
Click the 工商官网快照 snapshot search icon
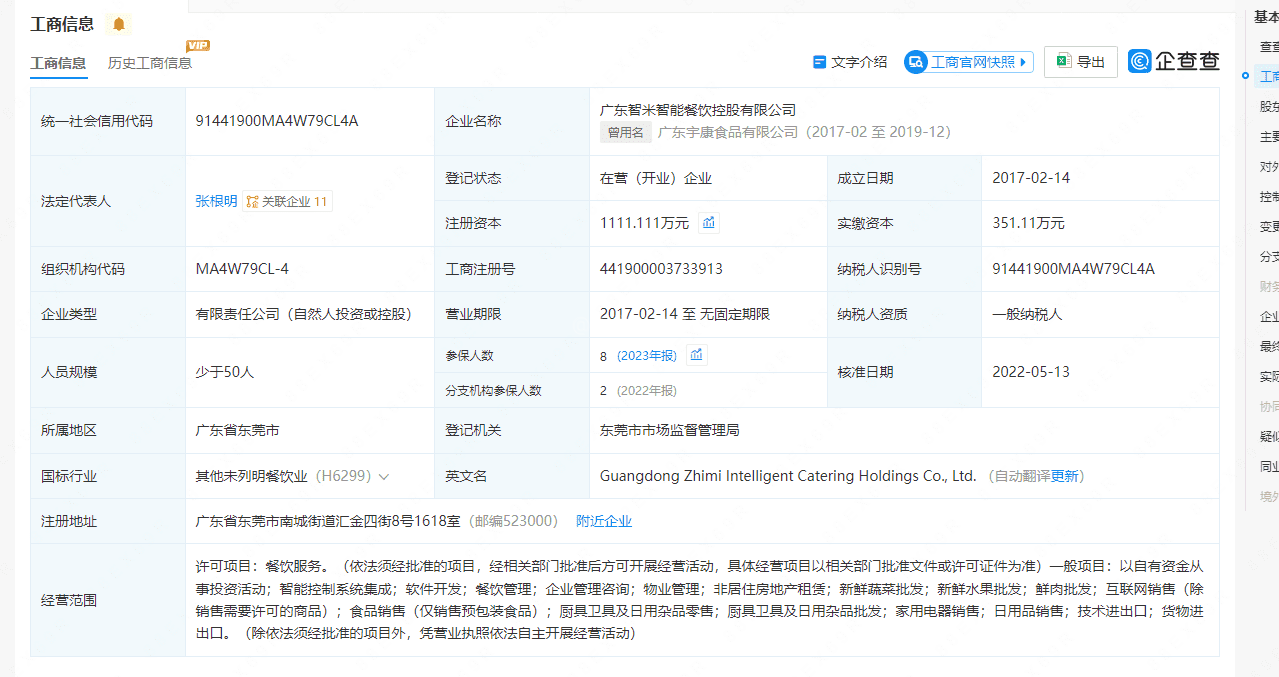coord(915,62)
